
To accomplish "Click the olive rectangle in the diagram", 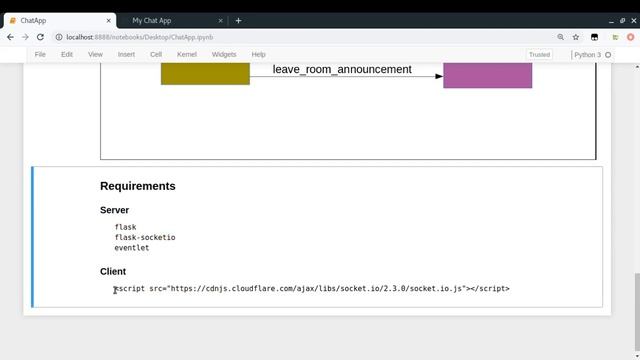I will [205, 74].
